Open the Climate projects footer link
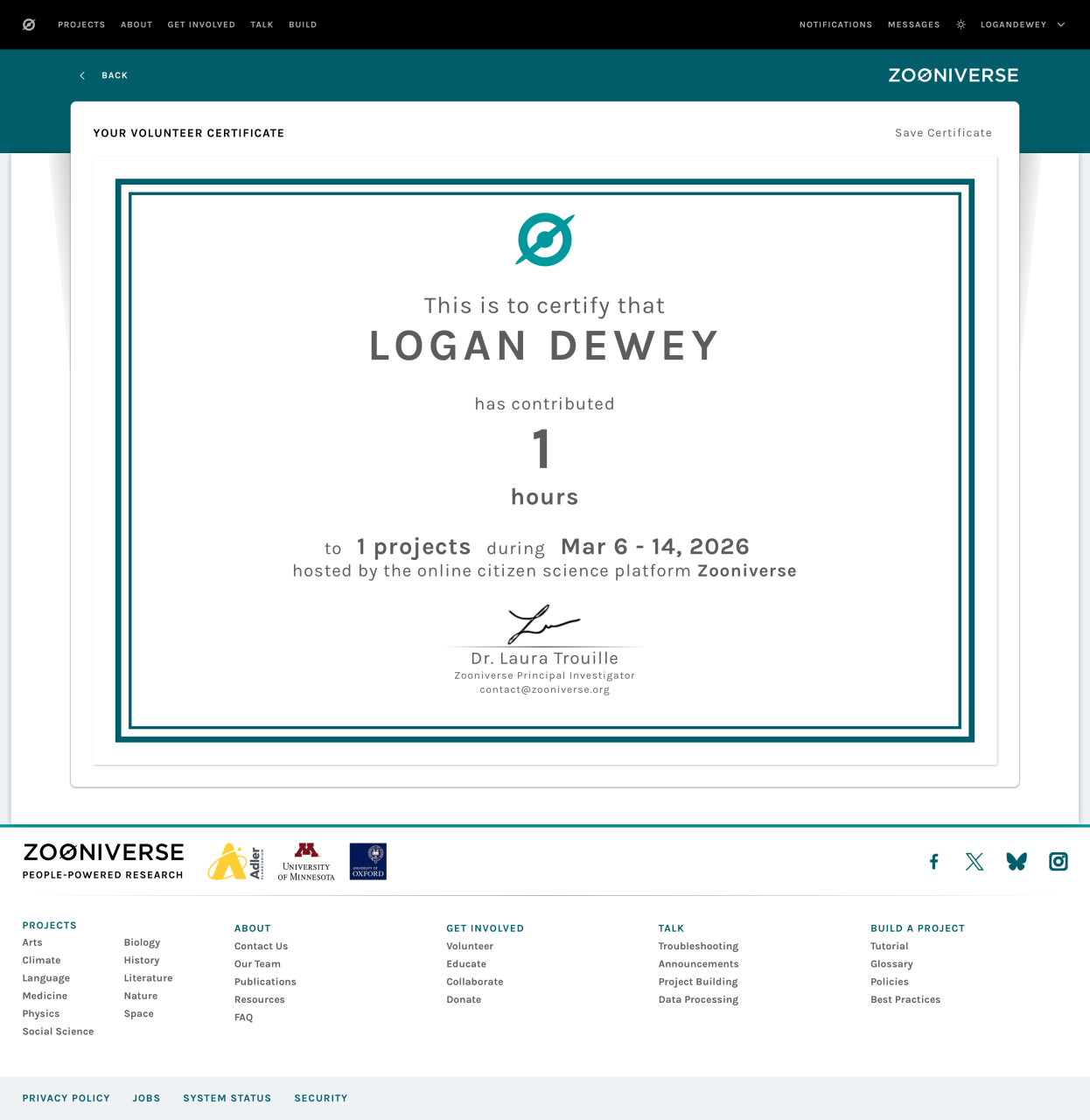 tap(41, 960)
